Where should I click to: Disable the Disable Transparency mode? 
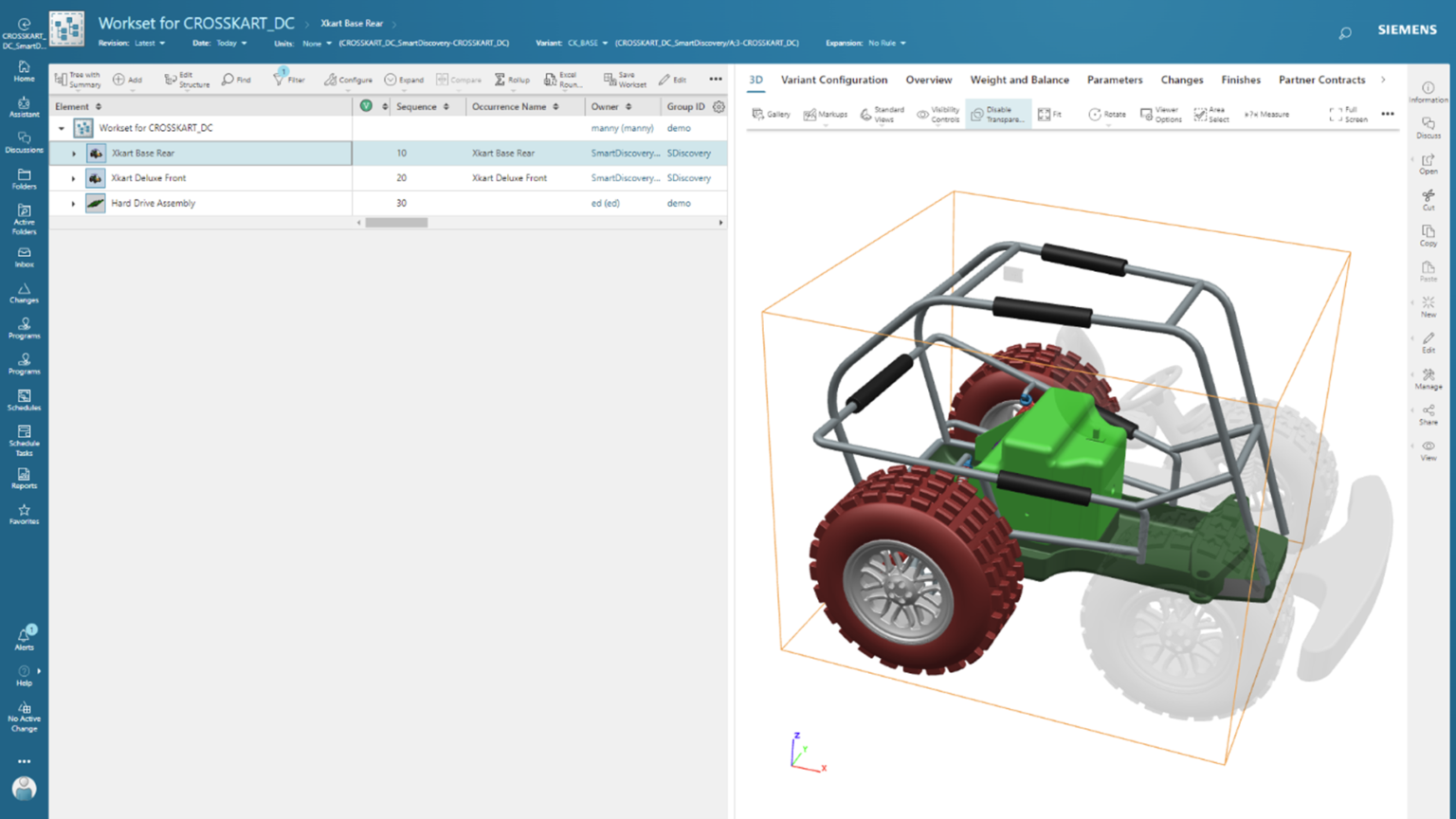click(997, 114)
